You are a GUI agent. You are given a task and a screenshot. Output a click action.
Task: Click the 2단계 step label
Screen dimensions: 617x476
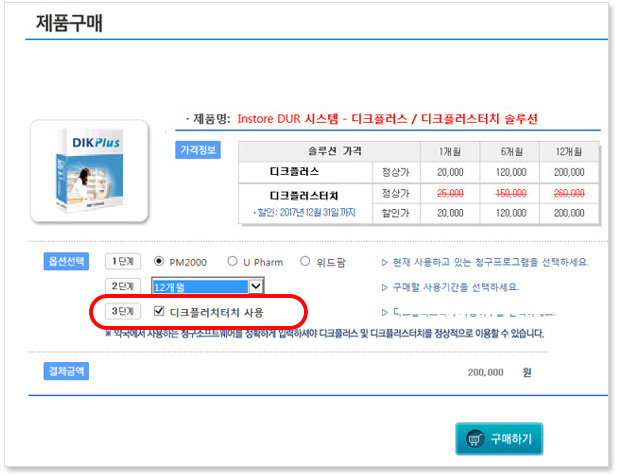coord(123,286)
